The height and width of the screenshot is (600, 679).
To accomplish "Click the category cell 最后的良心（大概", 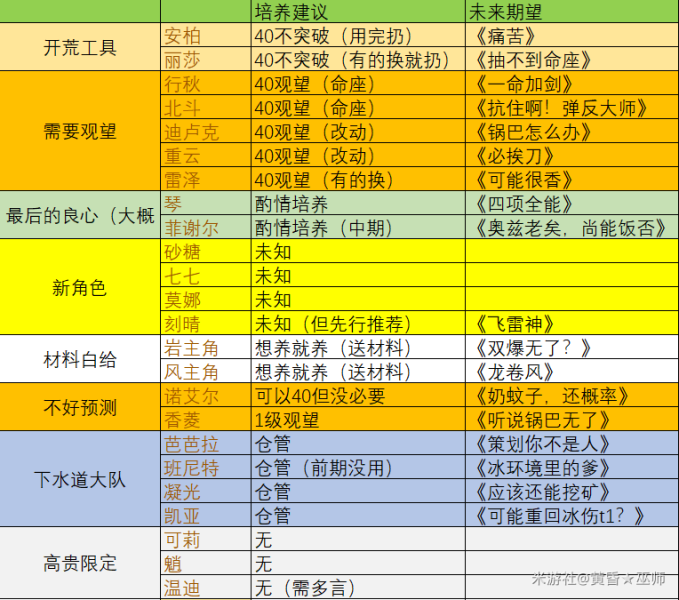I will tap(80, 215).
